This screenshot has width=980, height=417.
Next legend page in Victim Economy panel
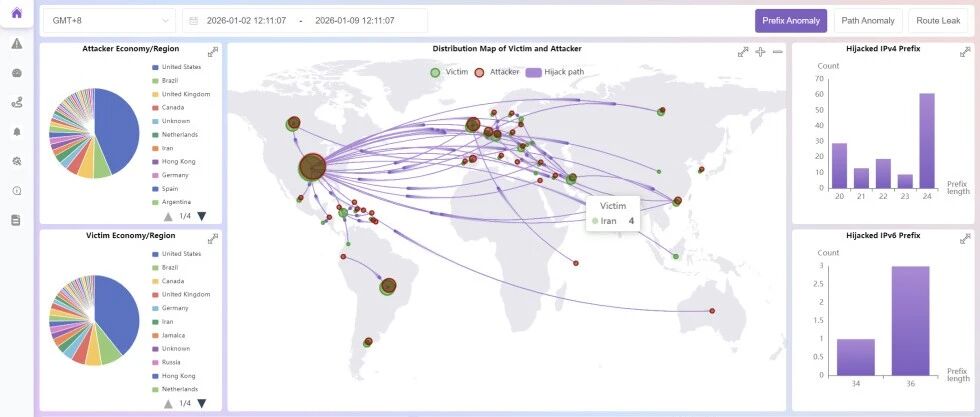[201, 403]
